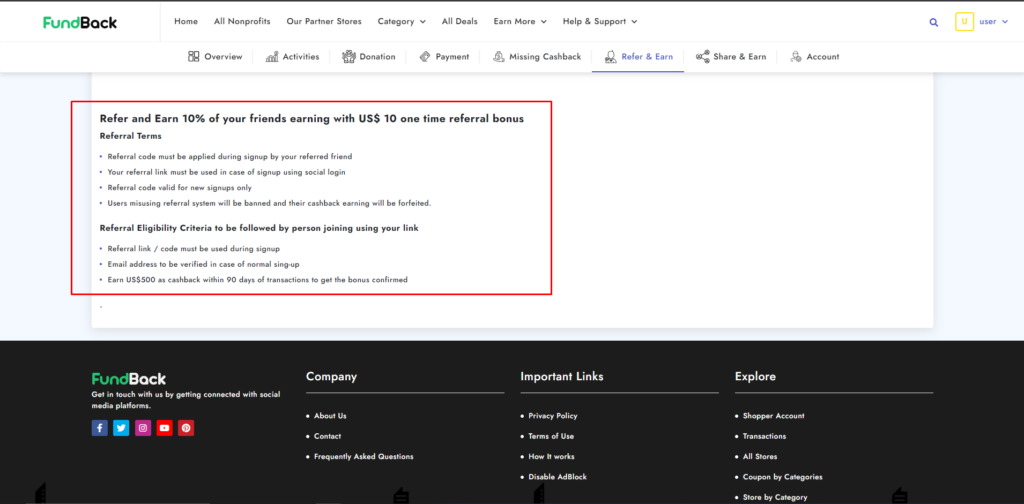Click the user avatar icon
The width and height of the screenshot is (1024, 504).
tap(964, 21)
